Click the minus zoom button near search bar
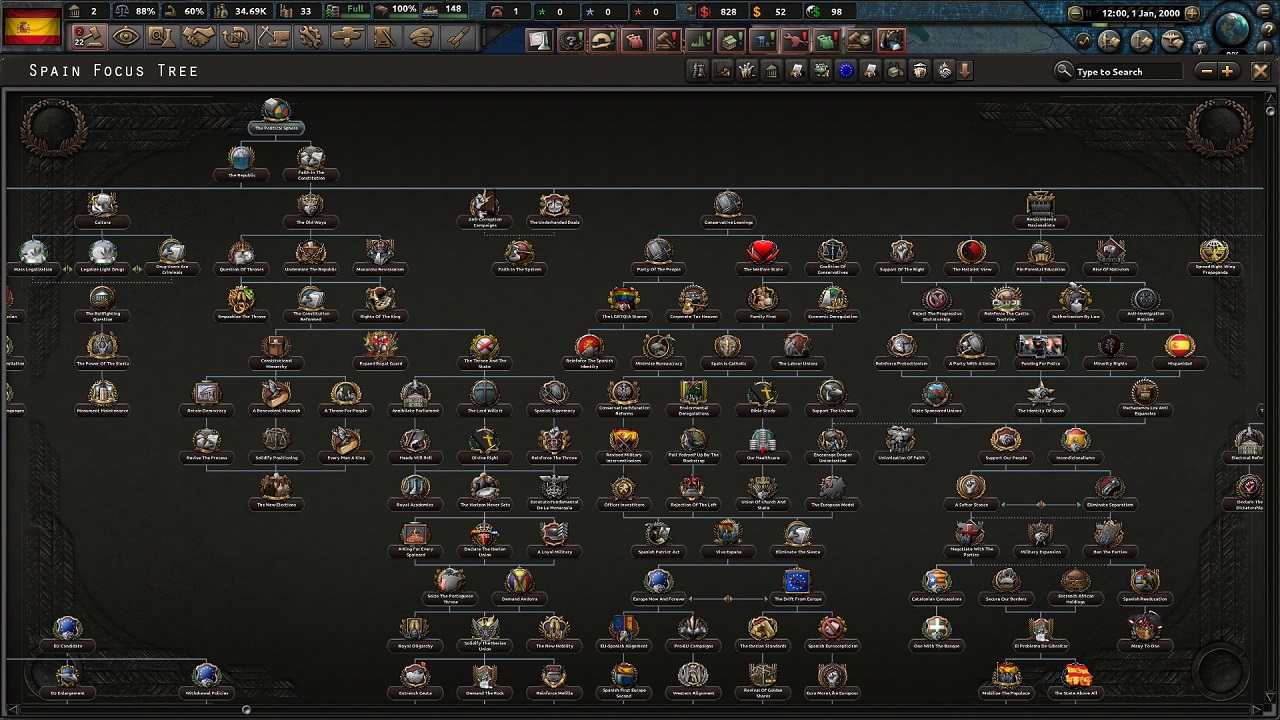 tap(1207, 71)
